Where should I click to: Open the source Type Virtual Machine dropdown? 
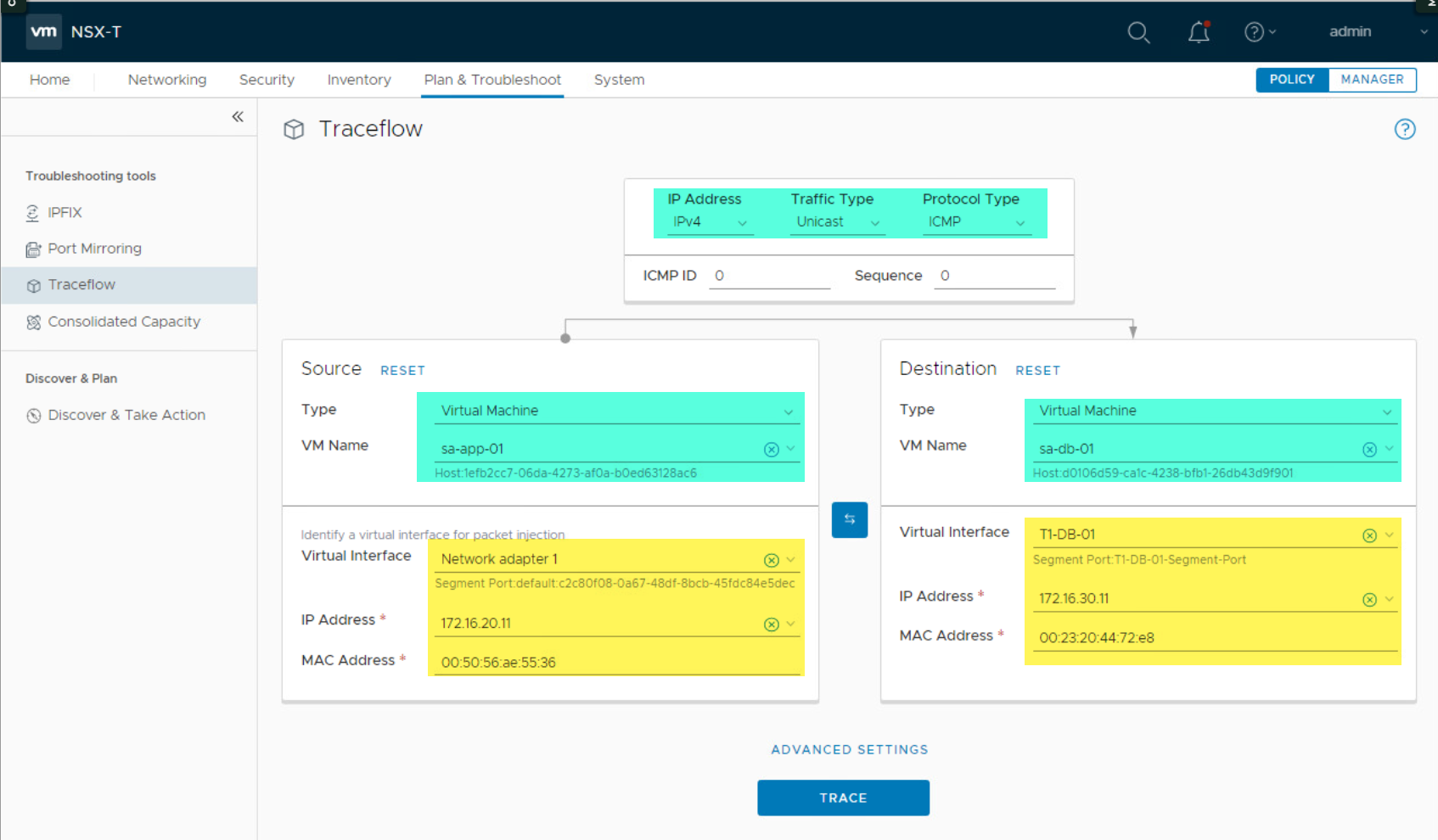(x=615, y=411)
